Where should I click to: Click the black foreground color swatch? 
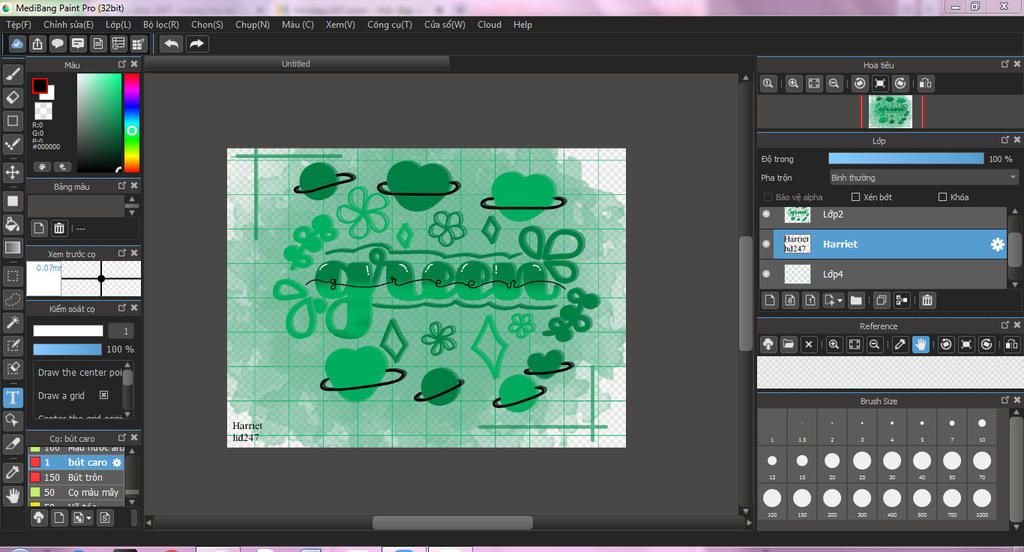coord(40,86)
